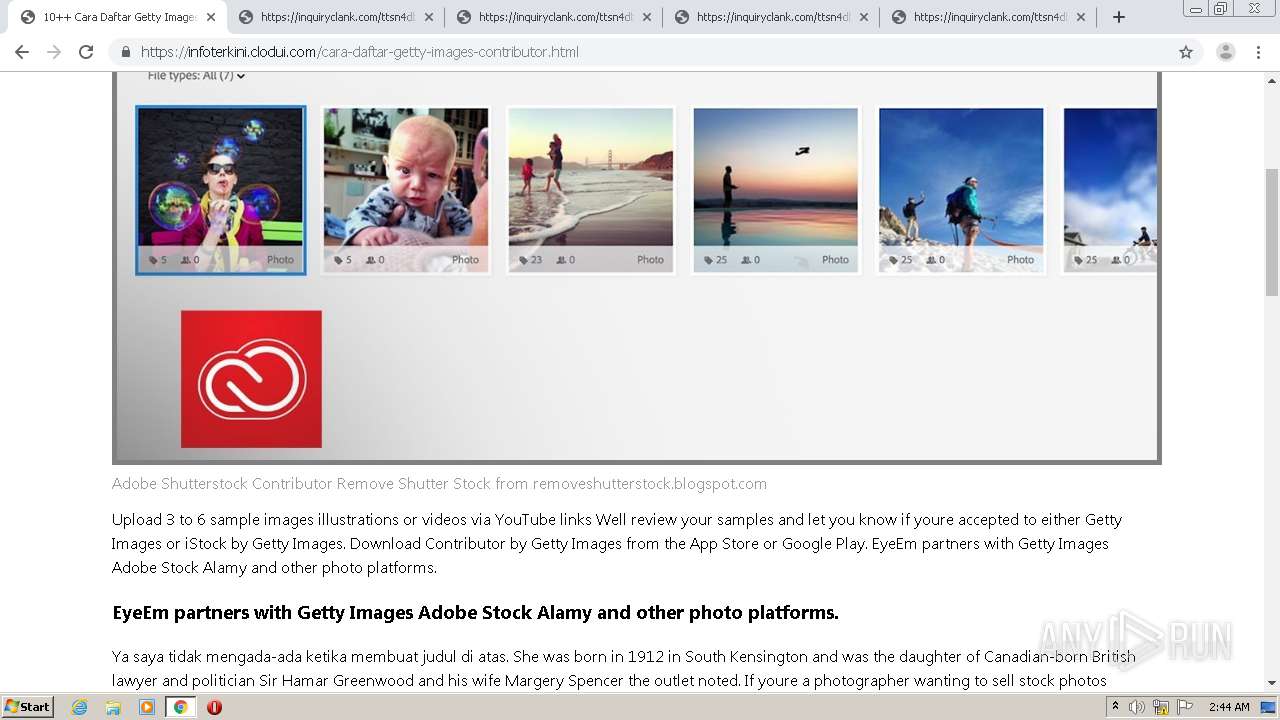Open Internet Explorer from the taskbar
Screen dimensions: 1280x720
click(79, 707)
